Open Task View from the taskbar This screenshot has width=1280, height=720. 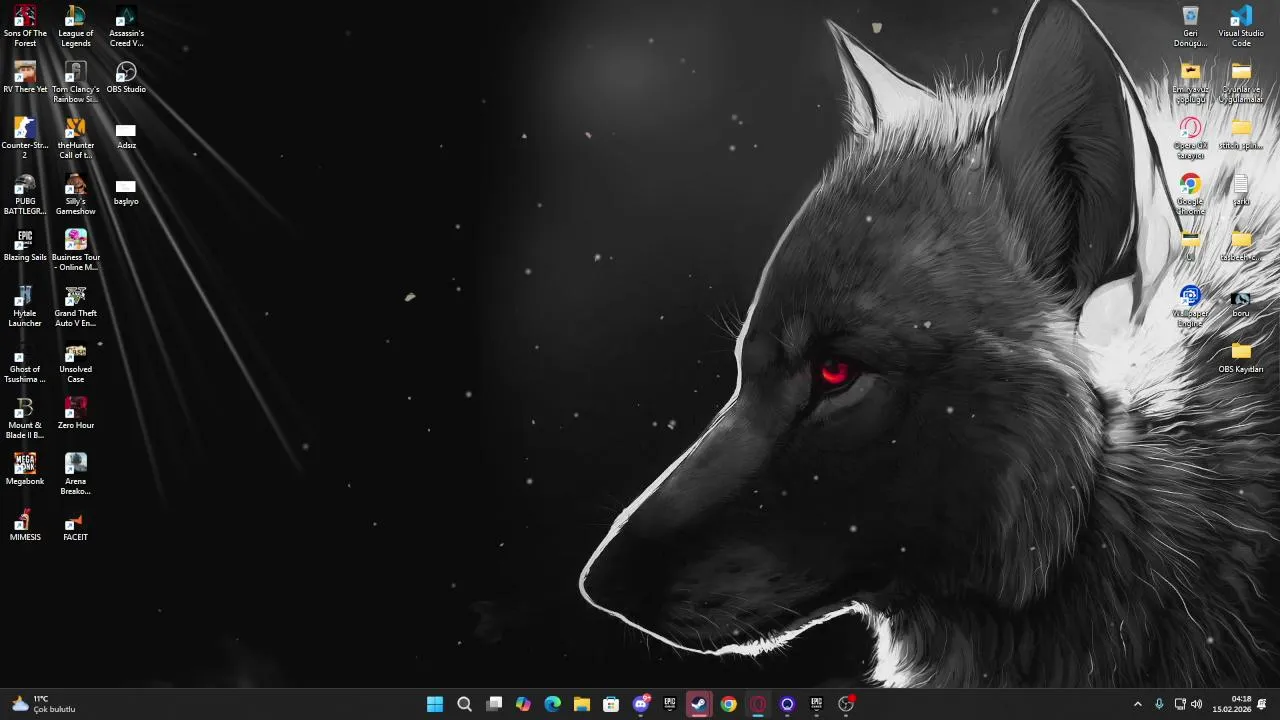494,704
